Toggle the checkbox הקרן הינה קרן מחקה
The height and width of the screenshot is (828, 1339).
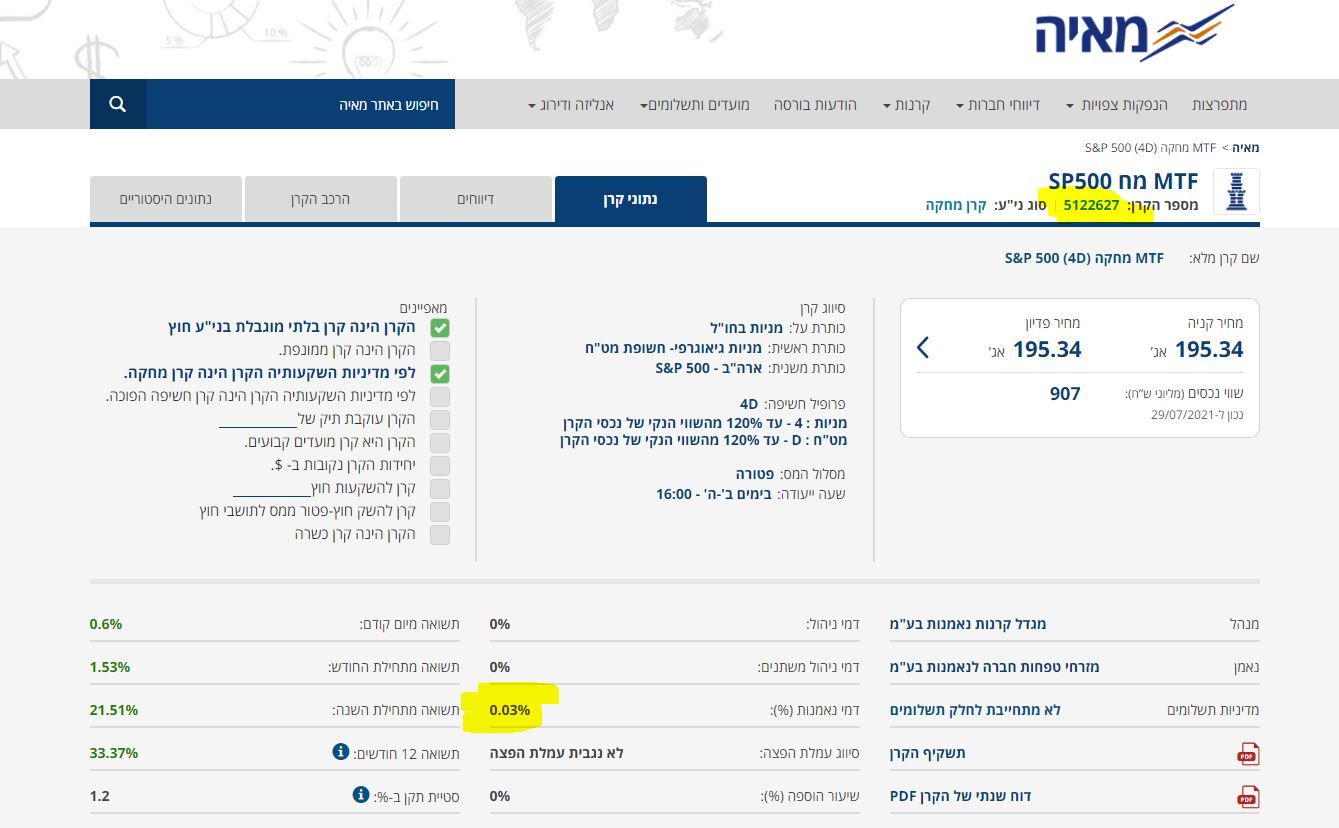(440, 374)
